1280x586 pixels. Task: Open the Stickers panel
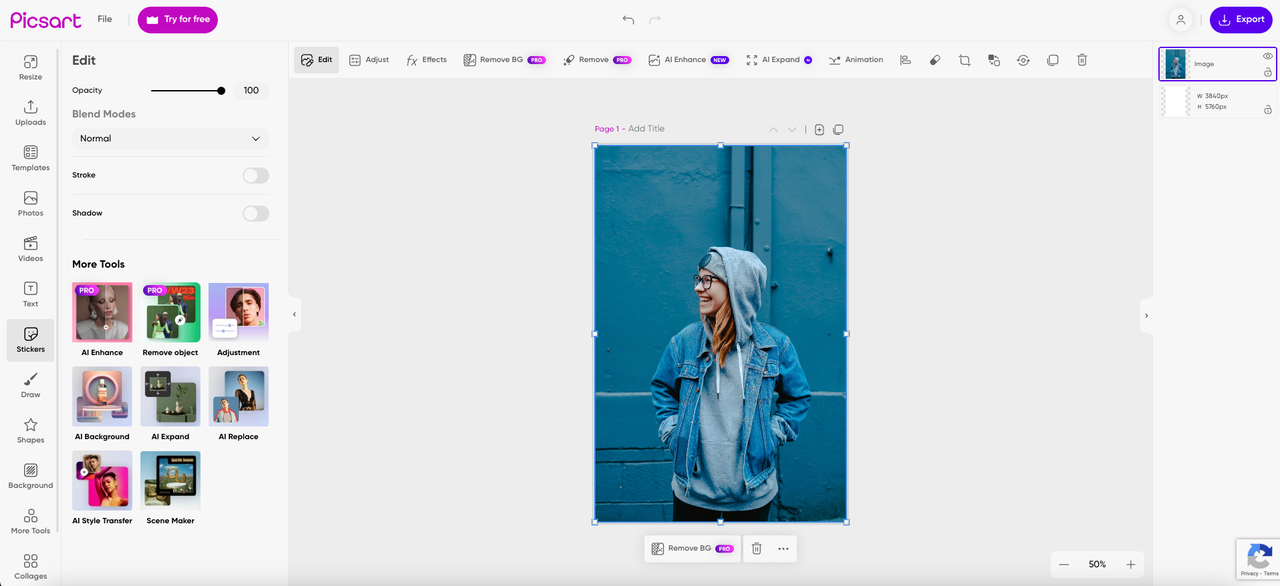[x=30, y=340]
